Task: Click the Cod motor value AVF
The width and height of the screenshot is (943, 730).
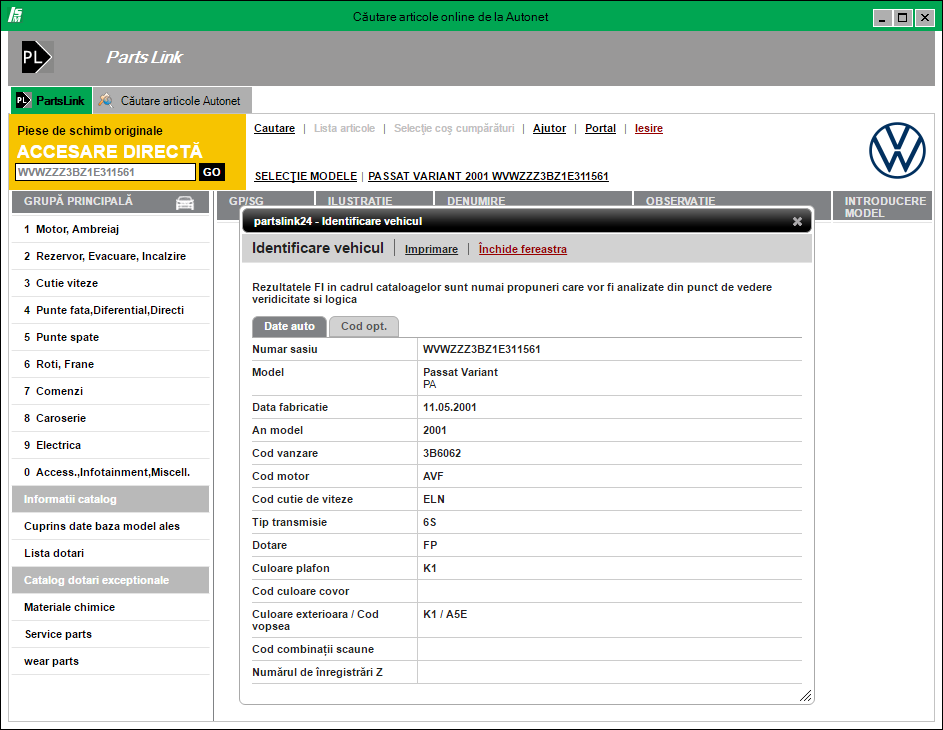Action: point(433,476)
